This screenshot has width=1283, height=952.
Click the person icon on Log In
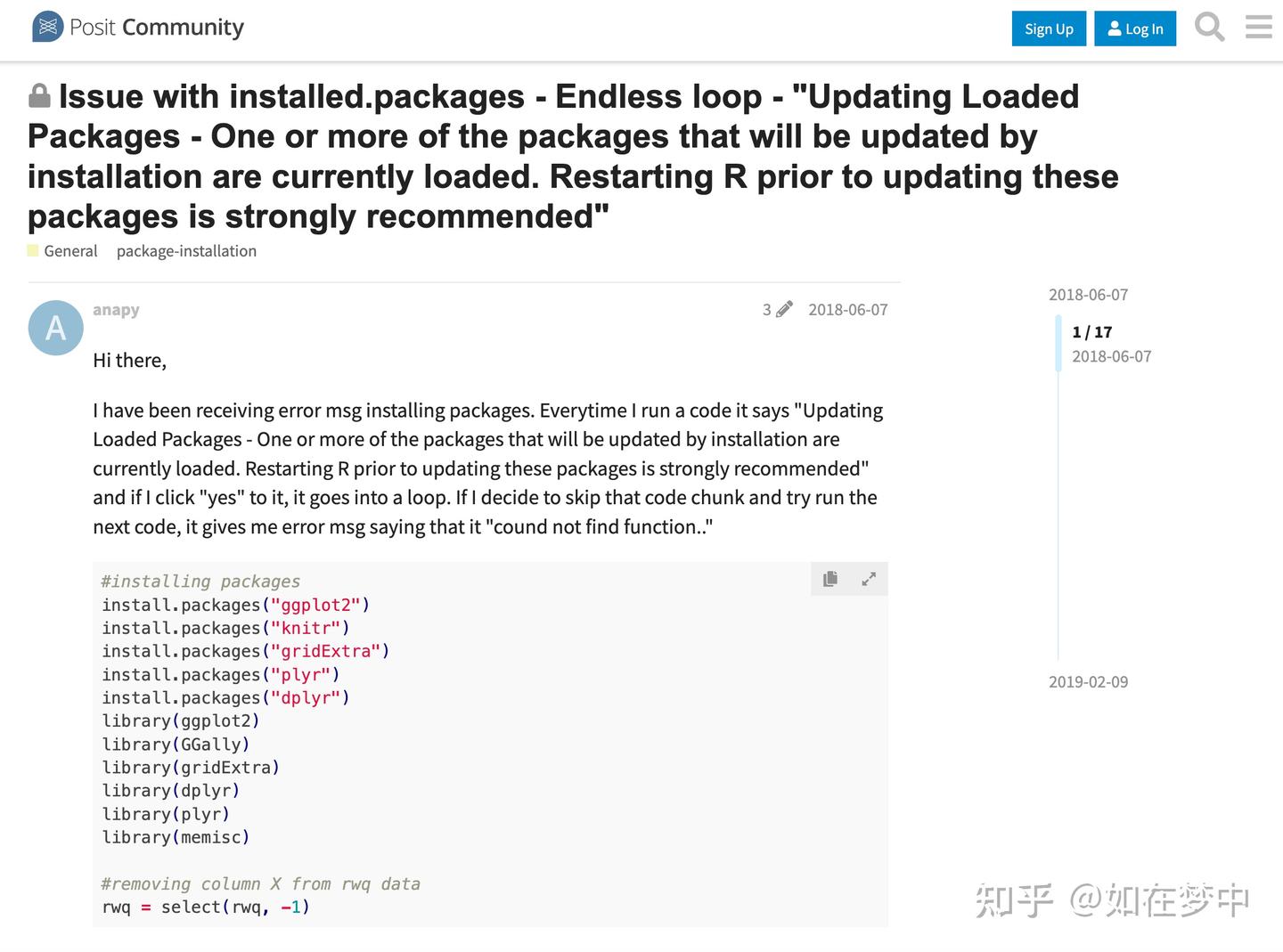tap(1113, 28)
